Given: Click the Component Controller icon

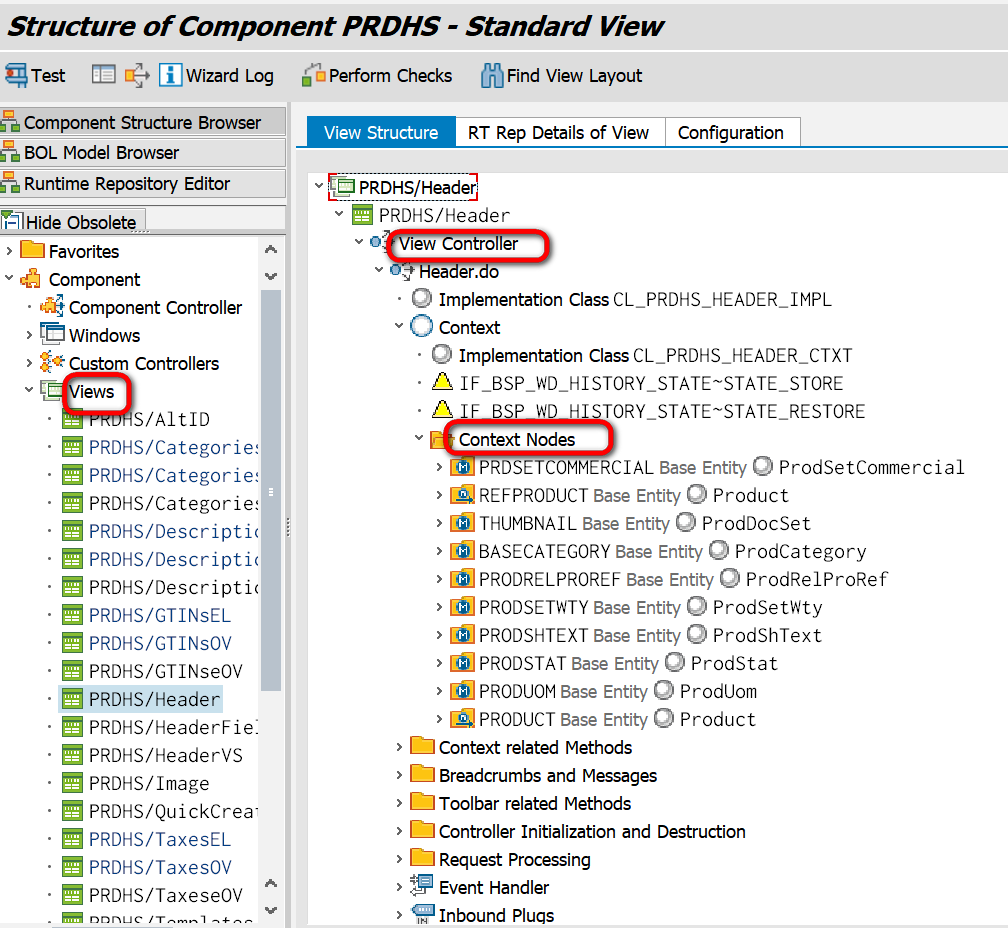Looking at the screenshot, I should 52,307.
